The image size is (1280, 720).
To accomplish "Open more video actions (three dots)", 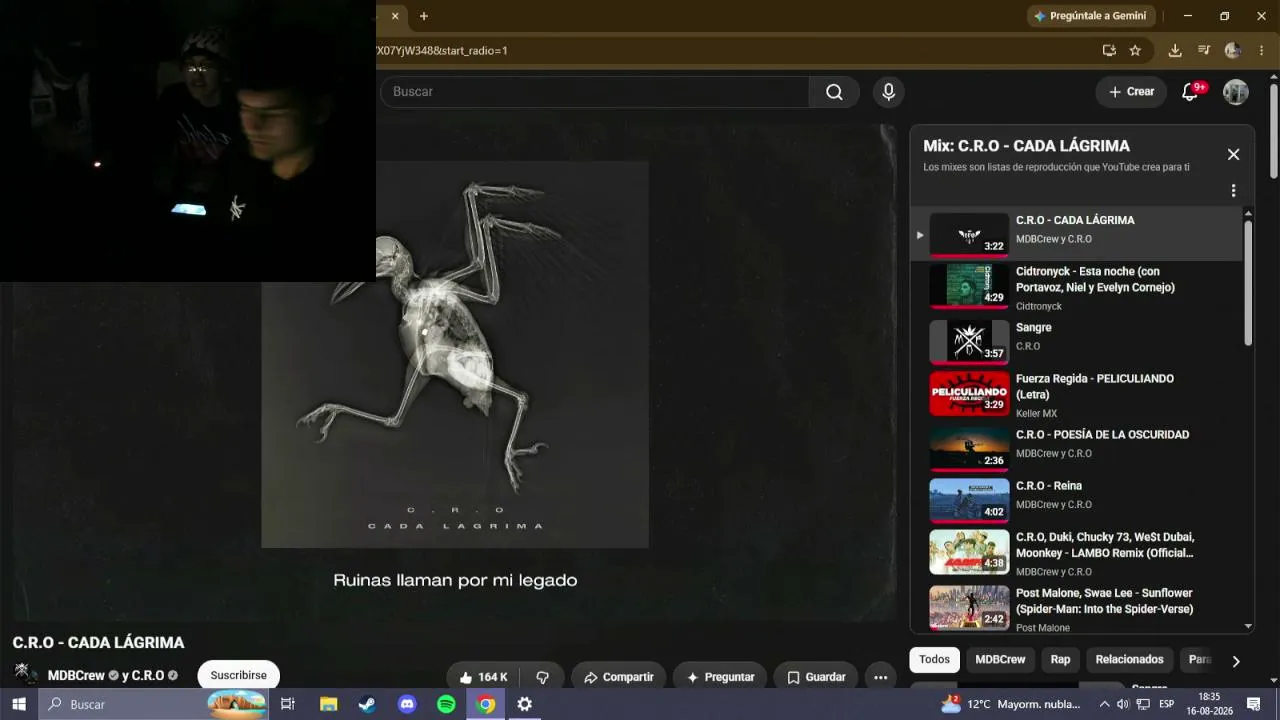I will [x=881, y=677].
